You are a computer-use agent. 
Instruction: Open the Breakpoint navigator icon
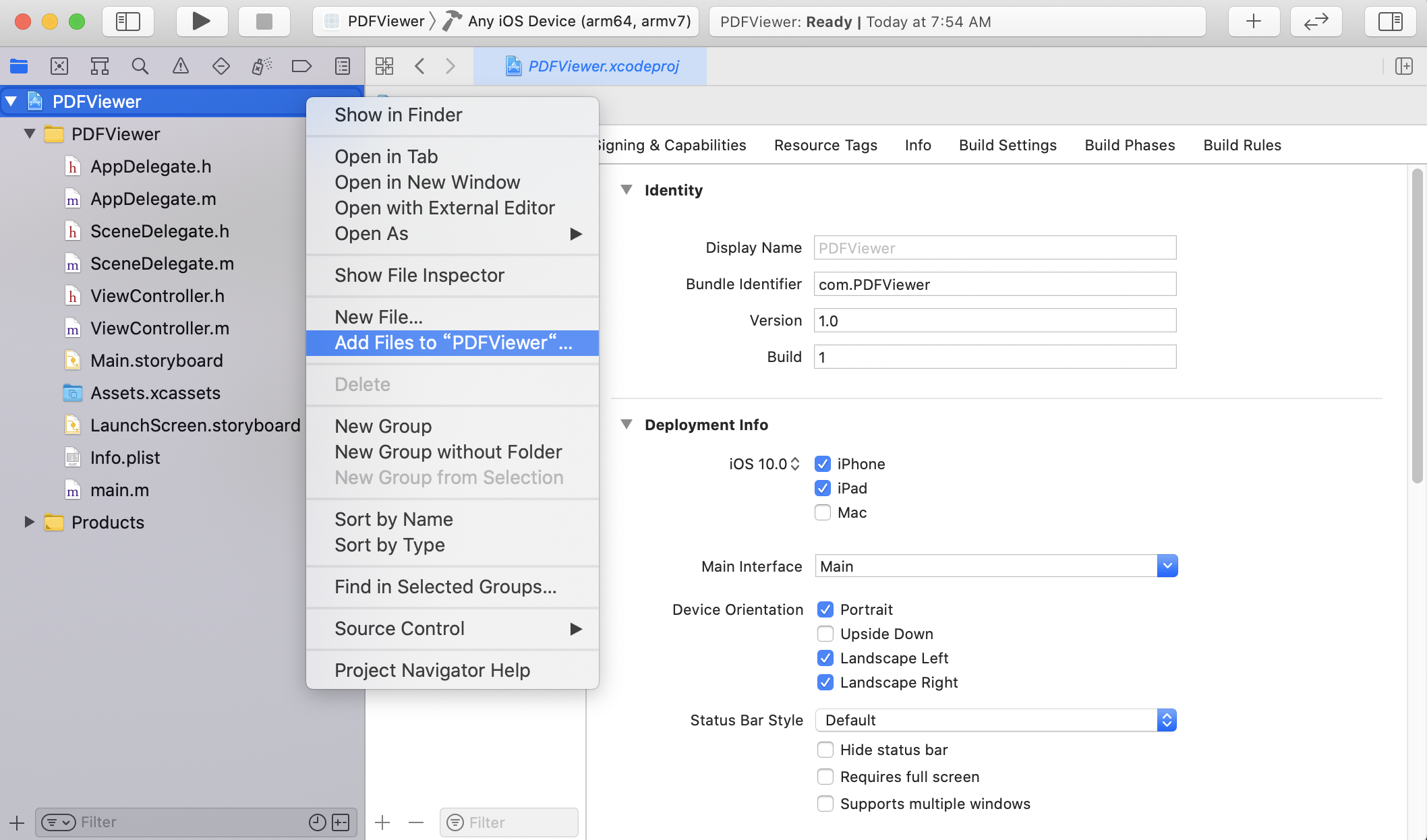coord(301,66)
